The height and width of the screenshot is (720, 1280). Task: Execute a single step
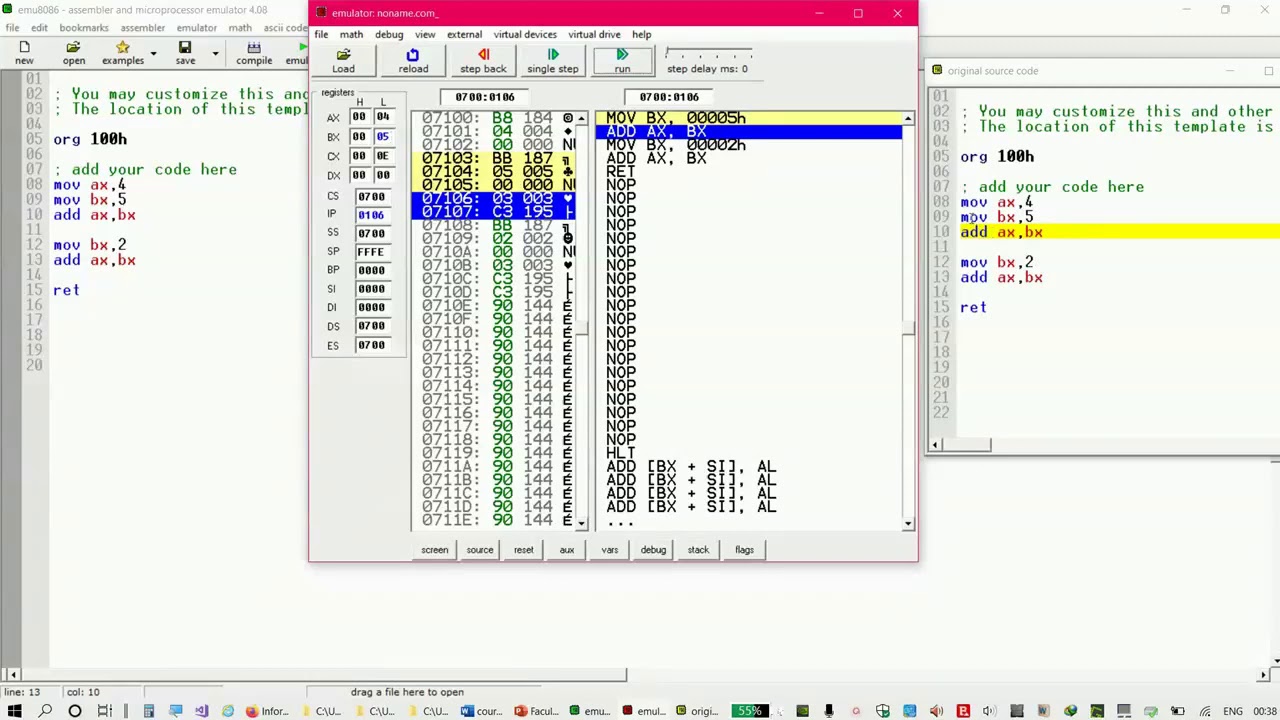pos(553,61)
